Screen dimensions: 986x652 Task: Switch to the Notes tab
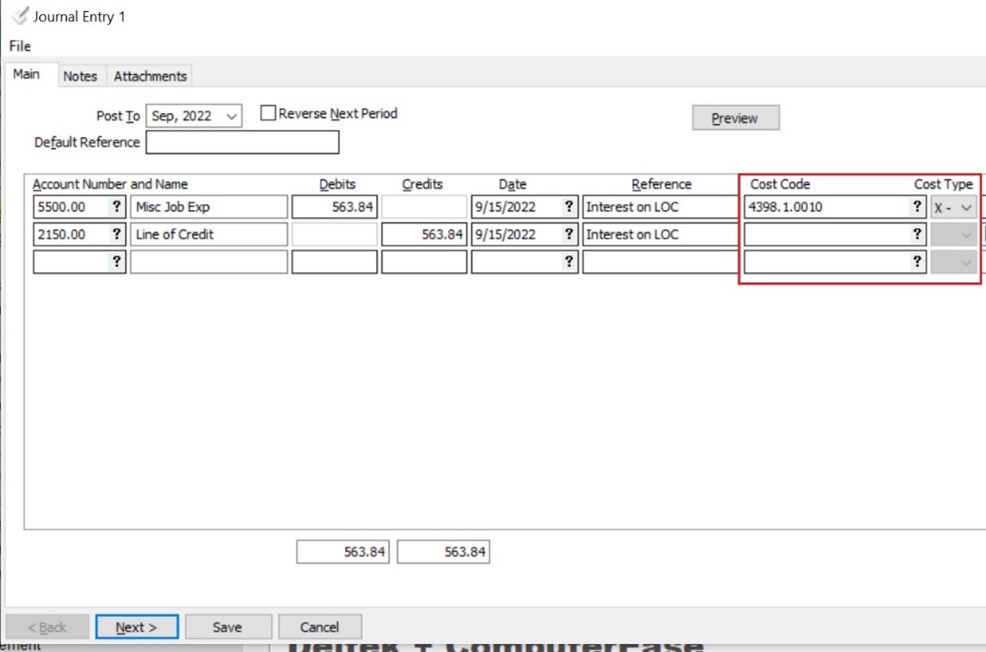pos(80,76)
